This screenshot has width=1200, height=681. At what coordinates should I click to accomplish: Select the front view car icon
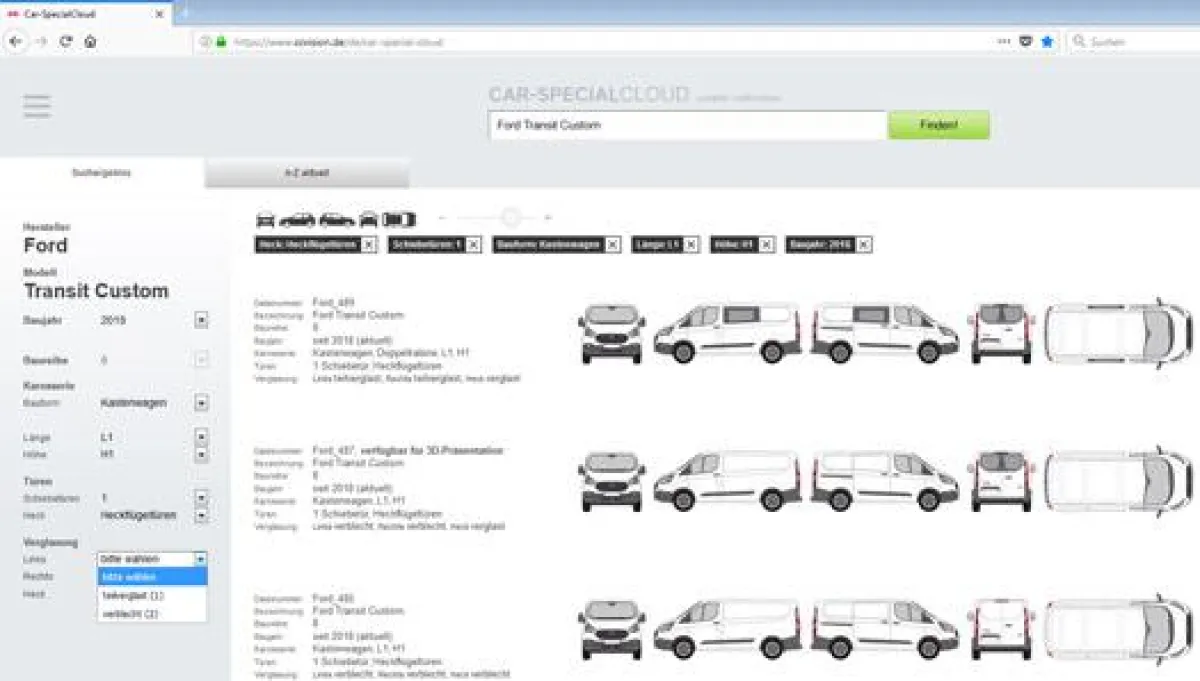pos(265,219)
